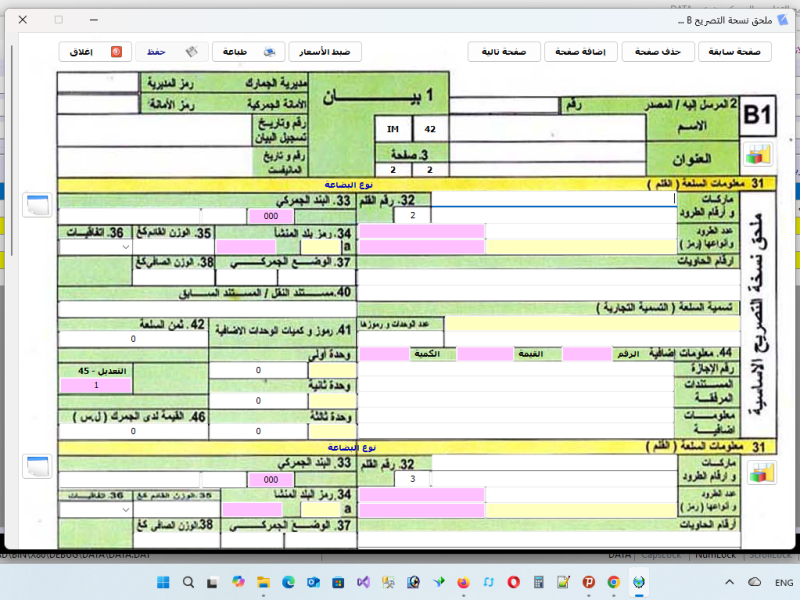Open Task View on the taskbar
Screen dimensions: 800x600
click(212, 582)
